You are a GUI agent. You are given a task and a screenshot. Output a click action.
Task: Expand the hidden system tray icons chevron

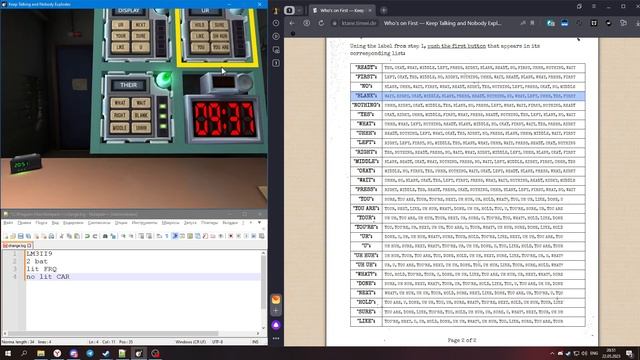click(x=552, y=353)
